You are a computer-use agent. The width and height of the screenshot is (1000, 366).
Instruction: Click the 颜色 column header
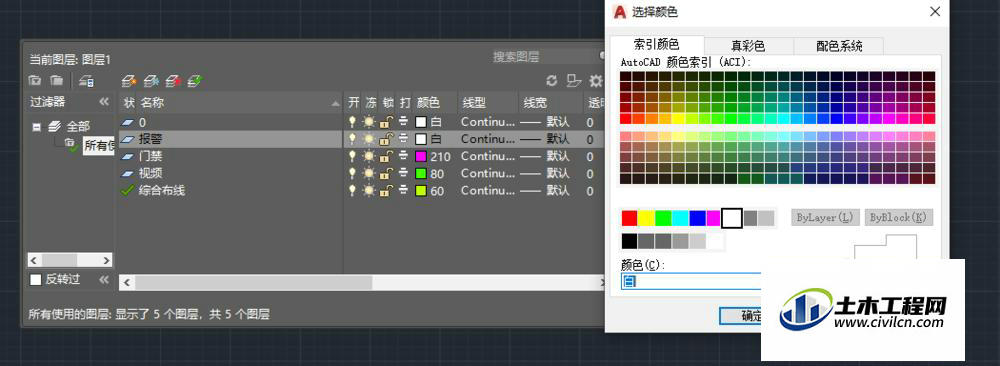tap(428, 103)
